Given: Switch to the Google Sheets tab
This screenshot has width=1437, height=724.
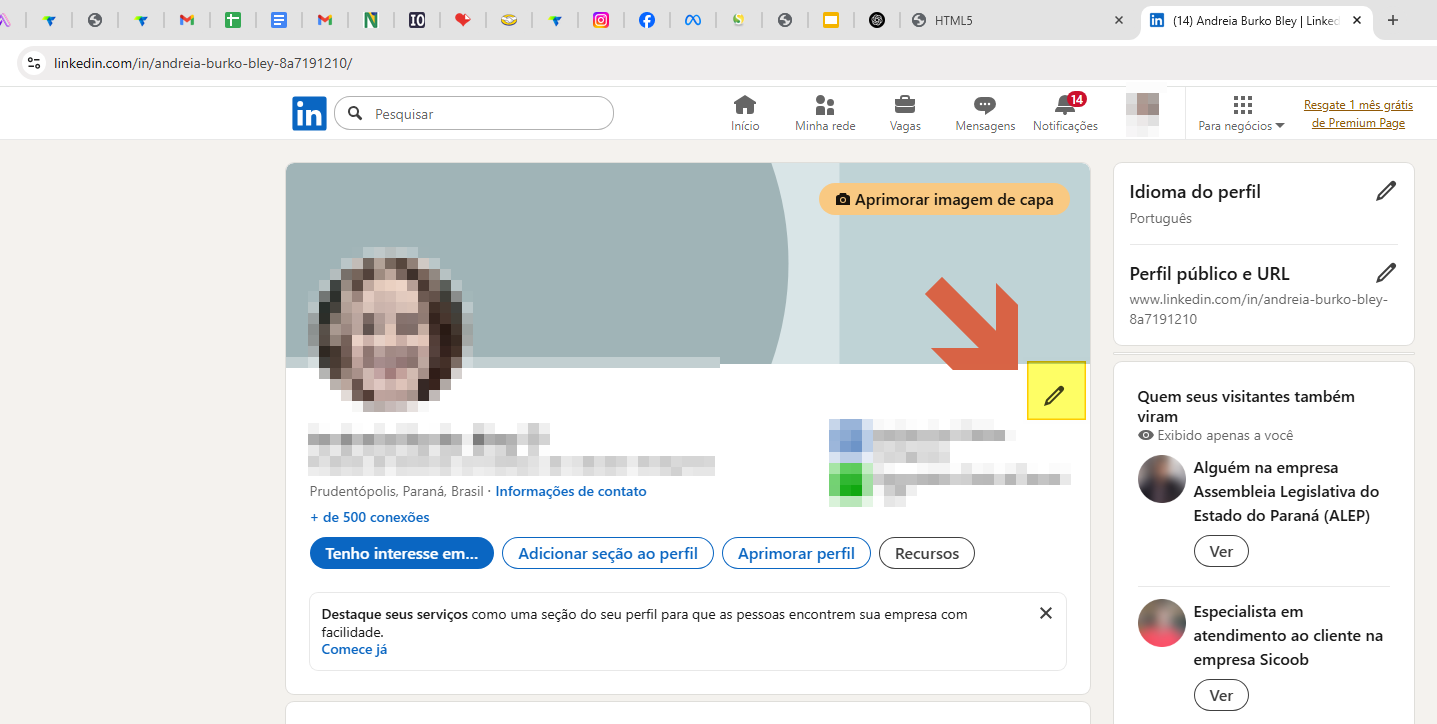Looking at the screenshot, I should 233,20.
